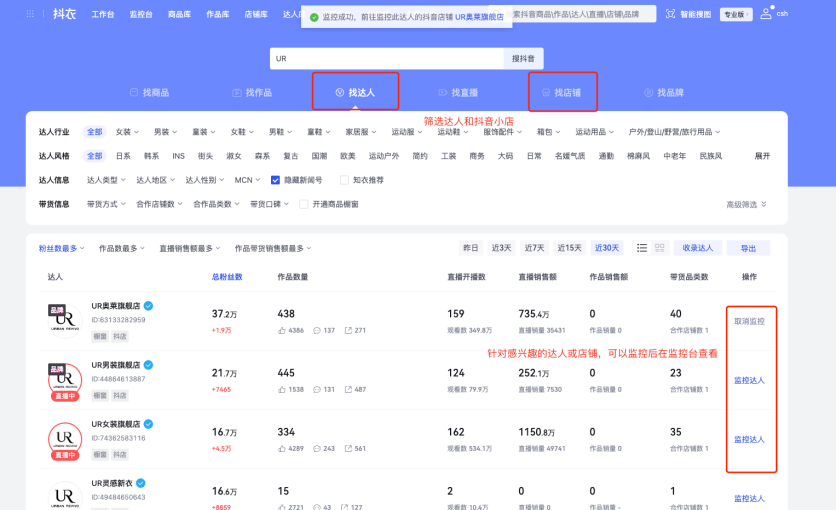Check the 知衣推荐 checkbox
This screenshot has height=510, width=836.
point(344,180)
